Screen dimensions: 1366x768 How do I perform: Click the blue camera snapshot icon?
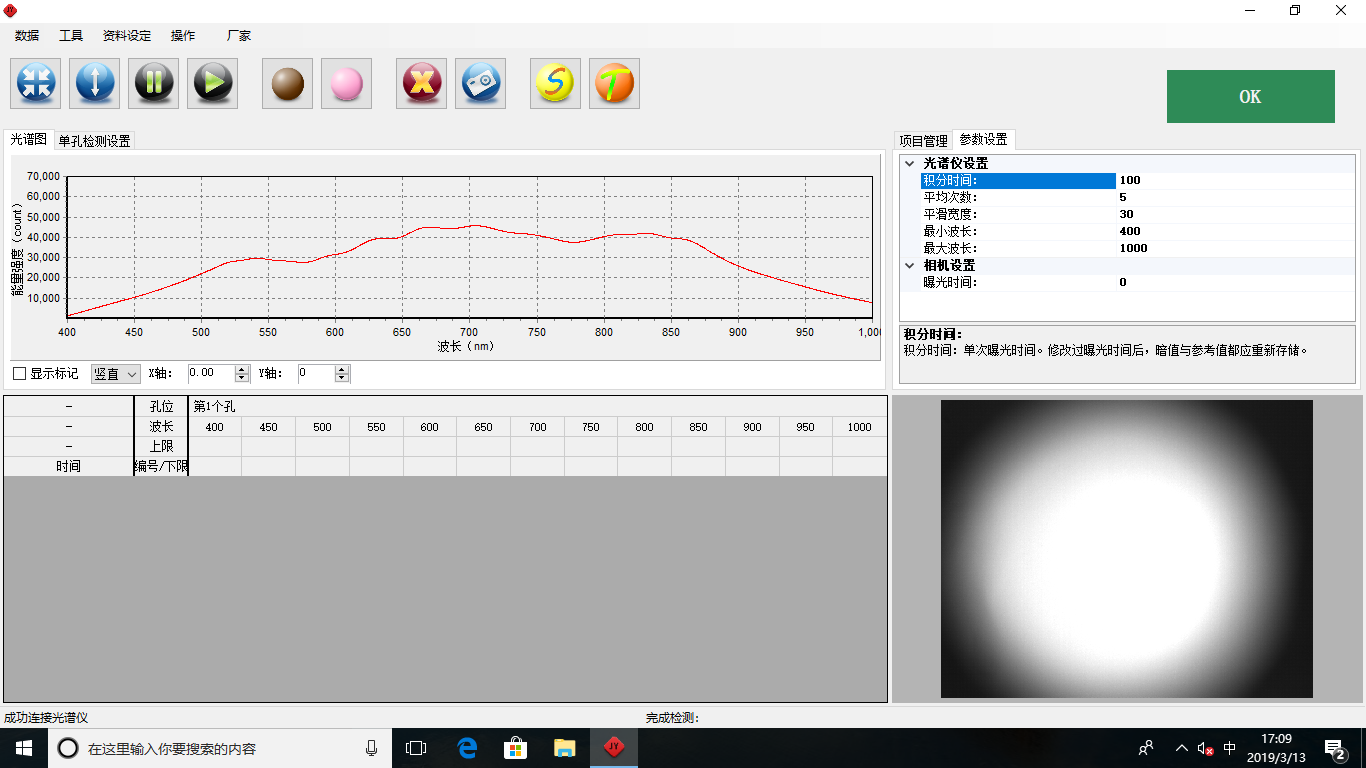click(x=481, y=83)
